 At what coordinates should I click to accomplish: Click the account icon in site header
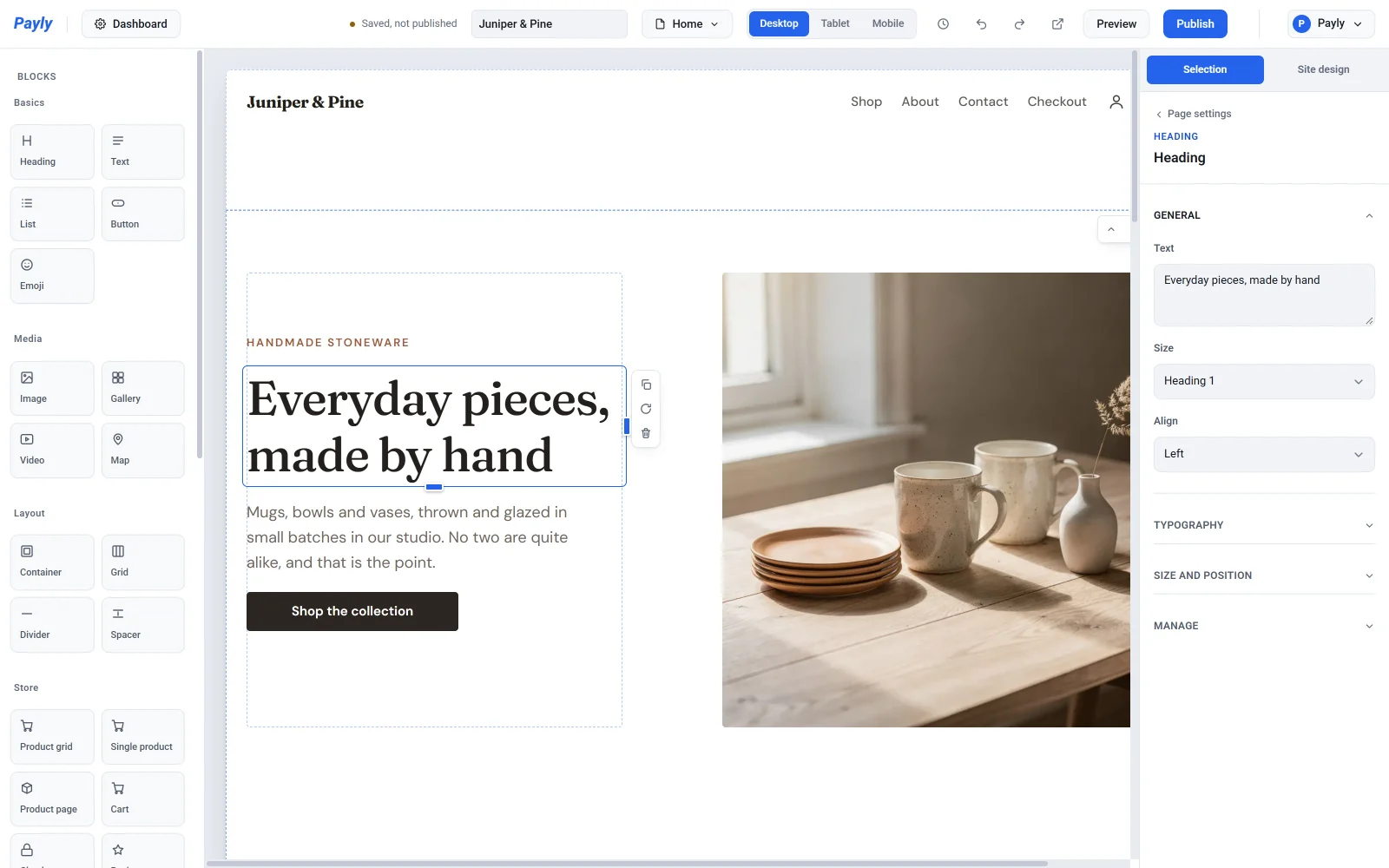(1116, 102)
